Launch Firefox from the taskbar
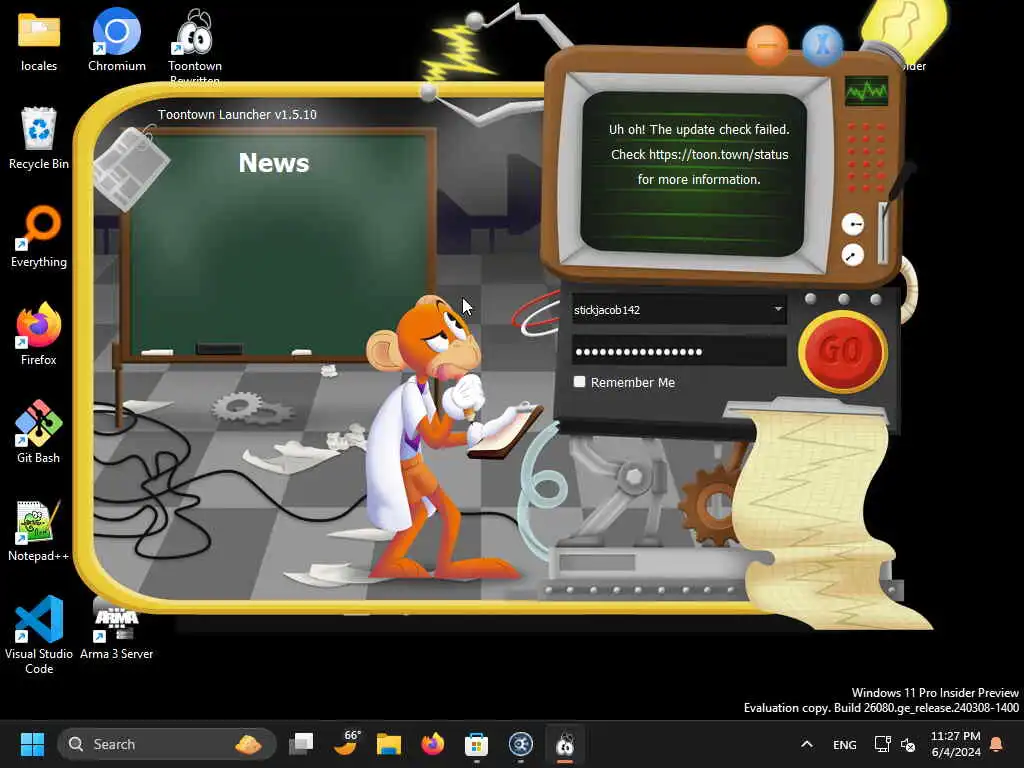This screenshot has width=1024, height=768. (432, 744)
